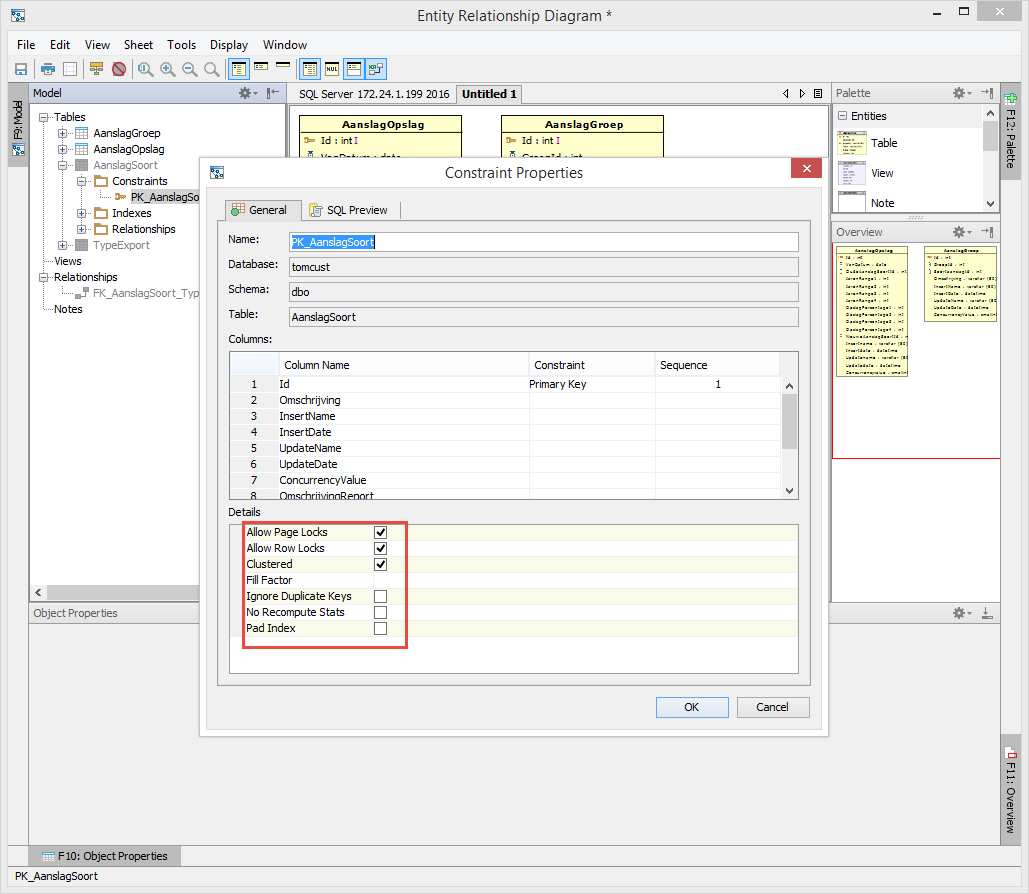Tick the Pad Index checkbox

(x=380, y=629)
